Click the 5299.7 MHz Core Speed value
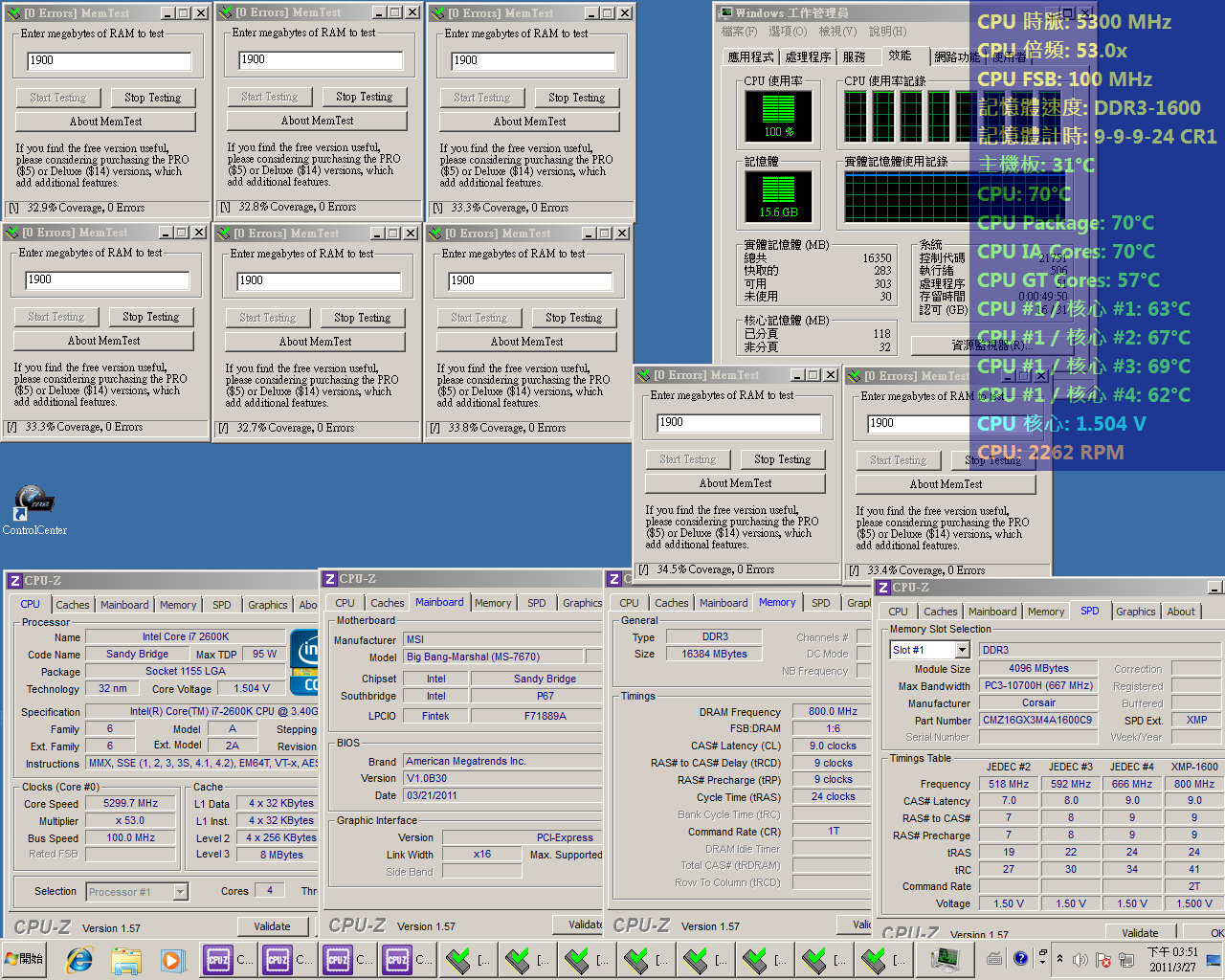This screenshot has height=980, width=1225. point(131,804)
